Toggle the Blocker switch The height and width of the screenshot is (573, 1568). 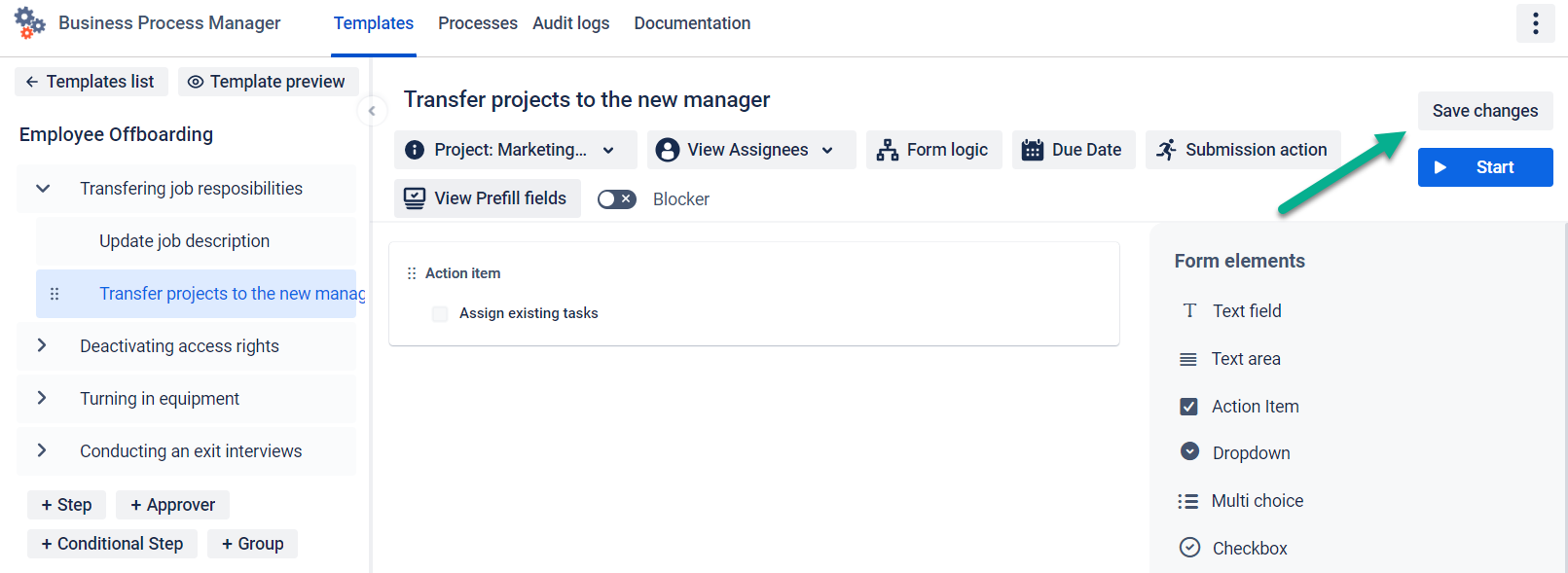[x=616, y=199]
